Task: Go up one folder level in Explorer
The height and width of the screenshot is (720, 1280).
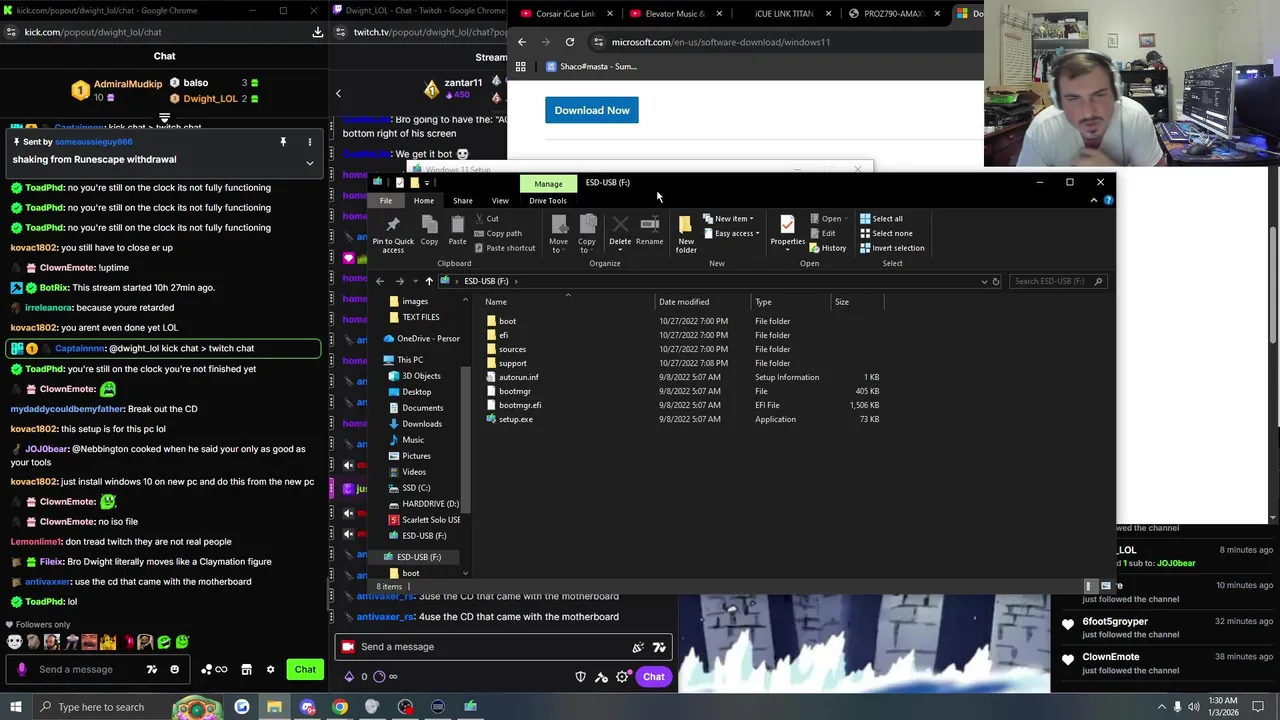Action: coord(429,281)
